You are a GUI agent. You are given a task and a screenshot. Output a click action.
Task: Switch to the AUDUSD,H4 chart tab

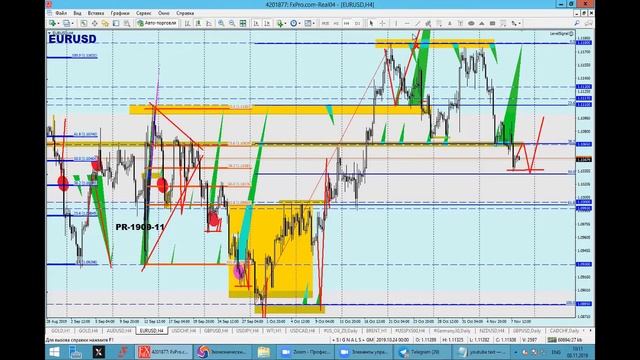coord(119,330)
